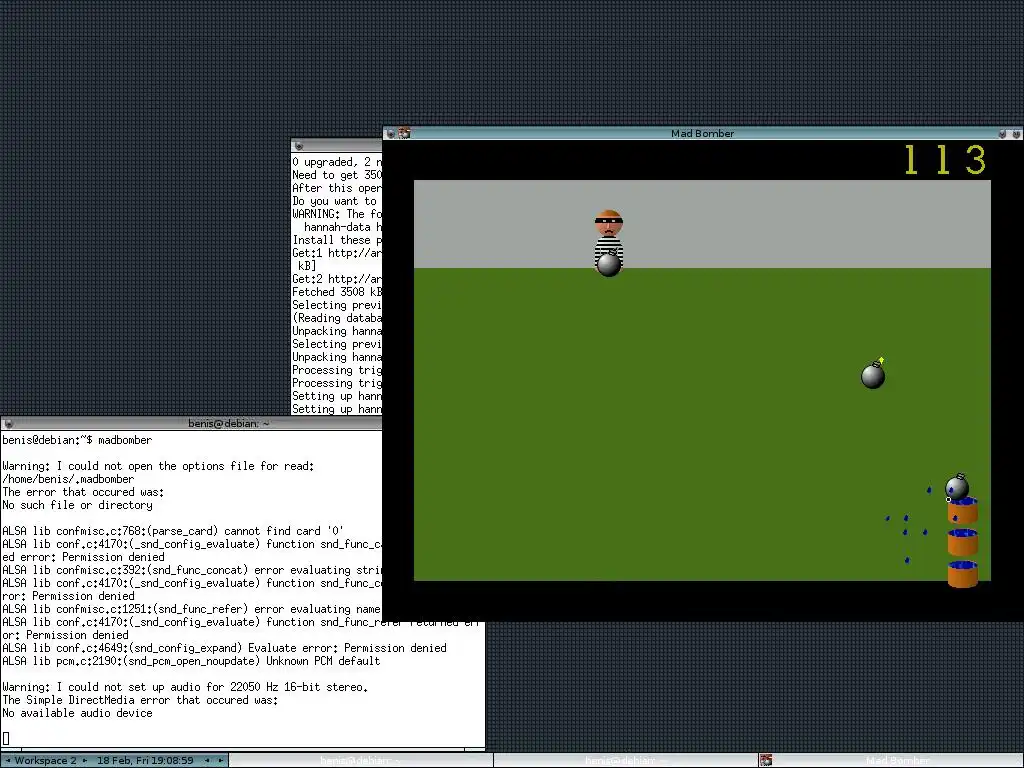Click 'Fetched 3508' line in background terminal
The image size is (1024, 768).
click(337, 292)
